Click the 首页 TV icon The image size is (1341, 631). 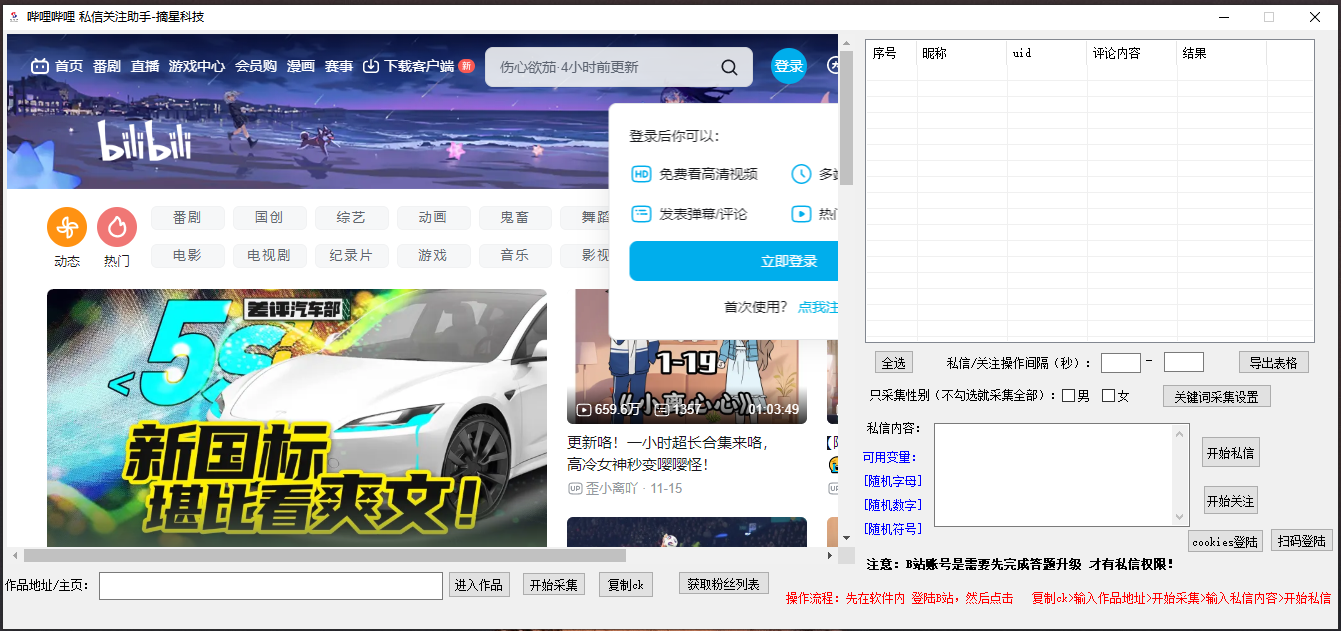coord(40,66)
